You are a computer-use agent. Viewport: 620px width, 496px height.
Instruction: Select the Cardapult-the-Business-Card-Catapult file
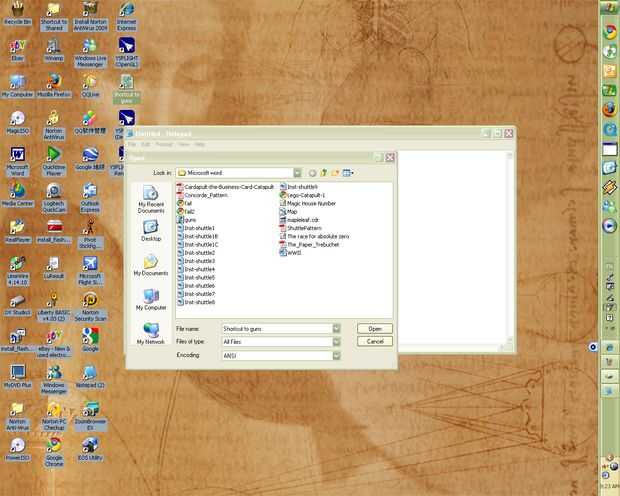[x=225, y=187]
